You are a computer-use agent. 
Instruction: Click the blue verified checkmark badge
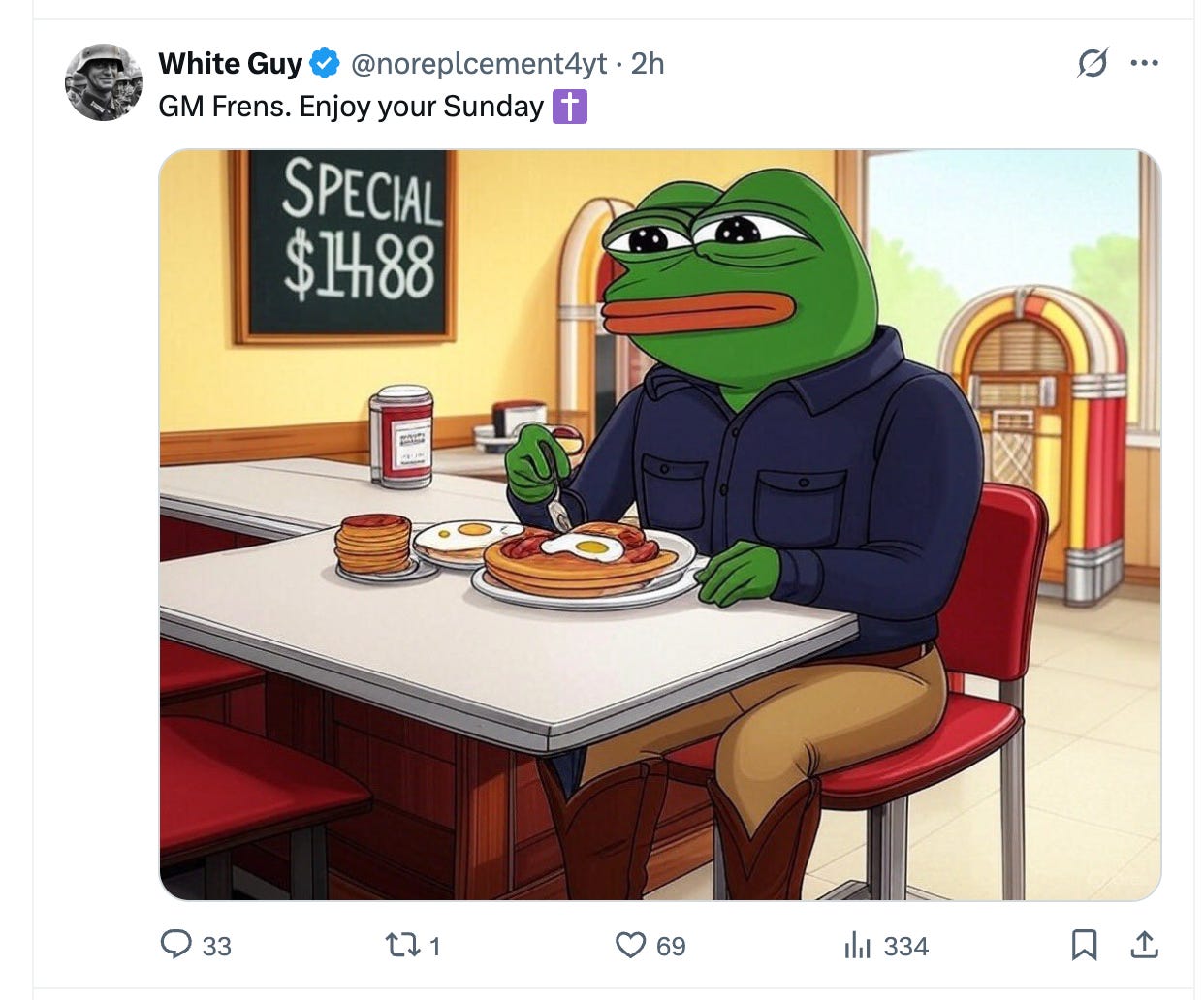point(325,64)
